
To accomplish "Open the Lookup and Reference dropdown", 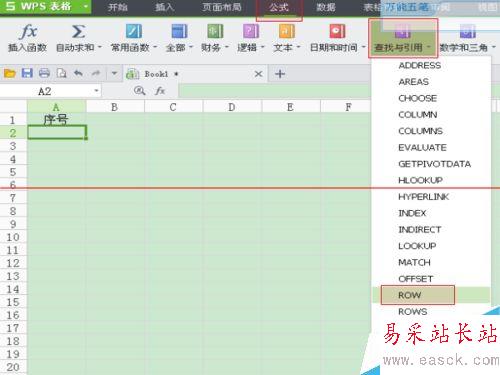I will click(x=403, y=38).
